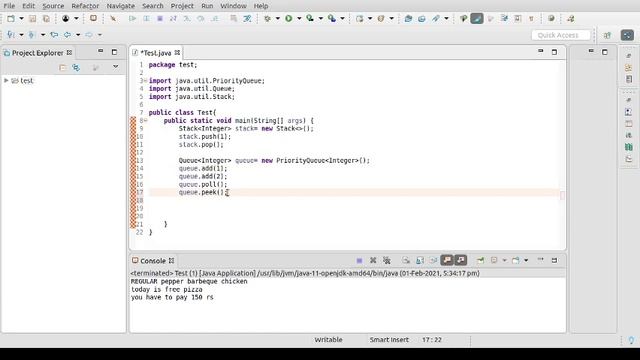The width and height of the screenshot is (640, 360).
Task: Click the Suspend debug icon
Action: [146, 18]
